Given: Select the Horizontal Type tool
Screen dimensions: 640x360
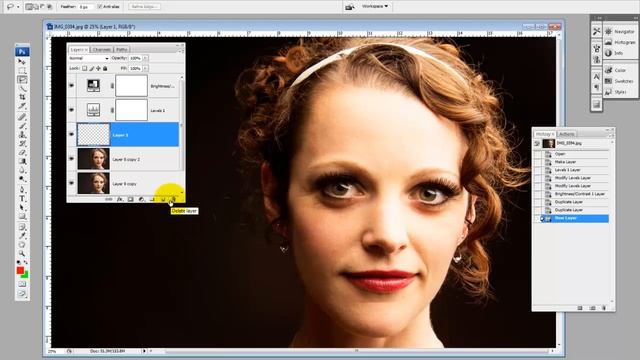Looking at the screenshot, I should pyautogui.click(x=22, y=199).
